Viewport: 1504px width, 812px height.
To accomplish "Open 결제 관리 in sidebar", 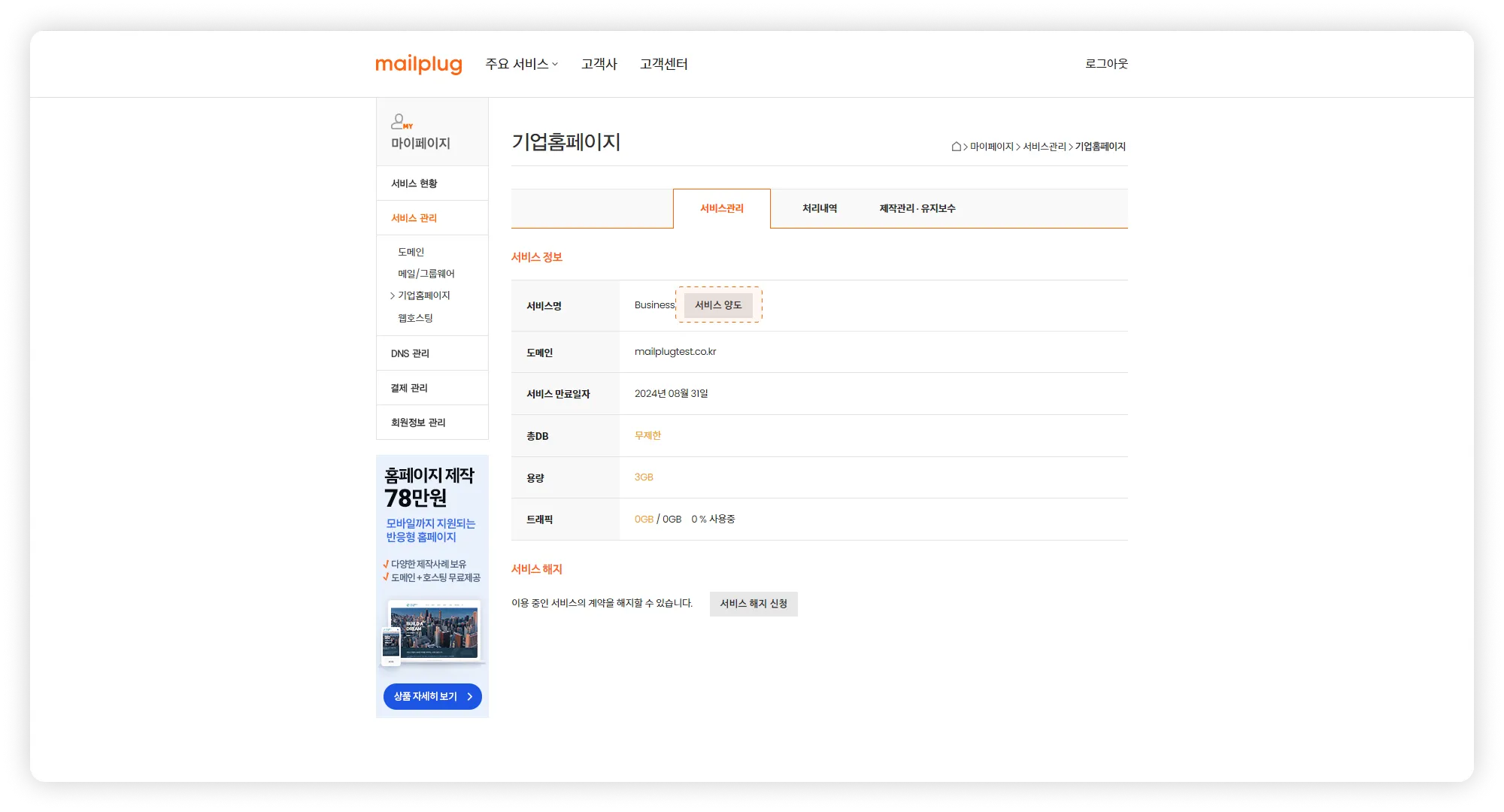I will click(409, 388).
